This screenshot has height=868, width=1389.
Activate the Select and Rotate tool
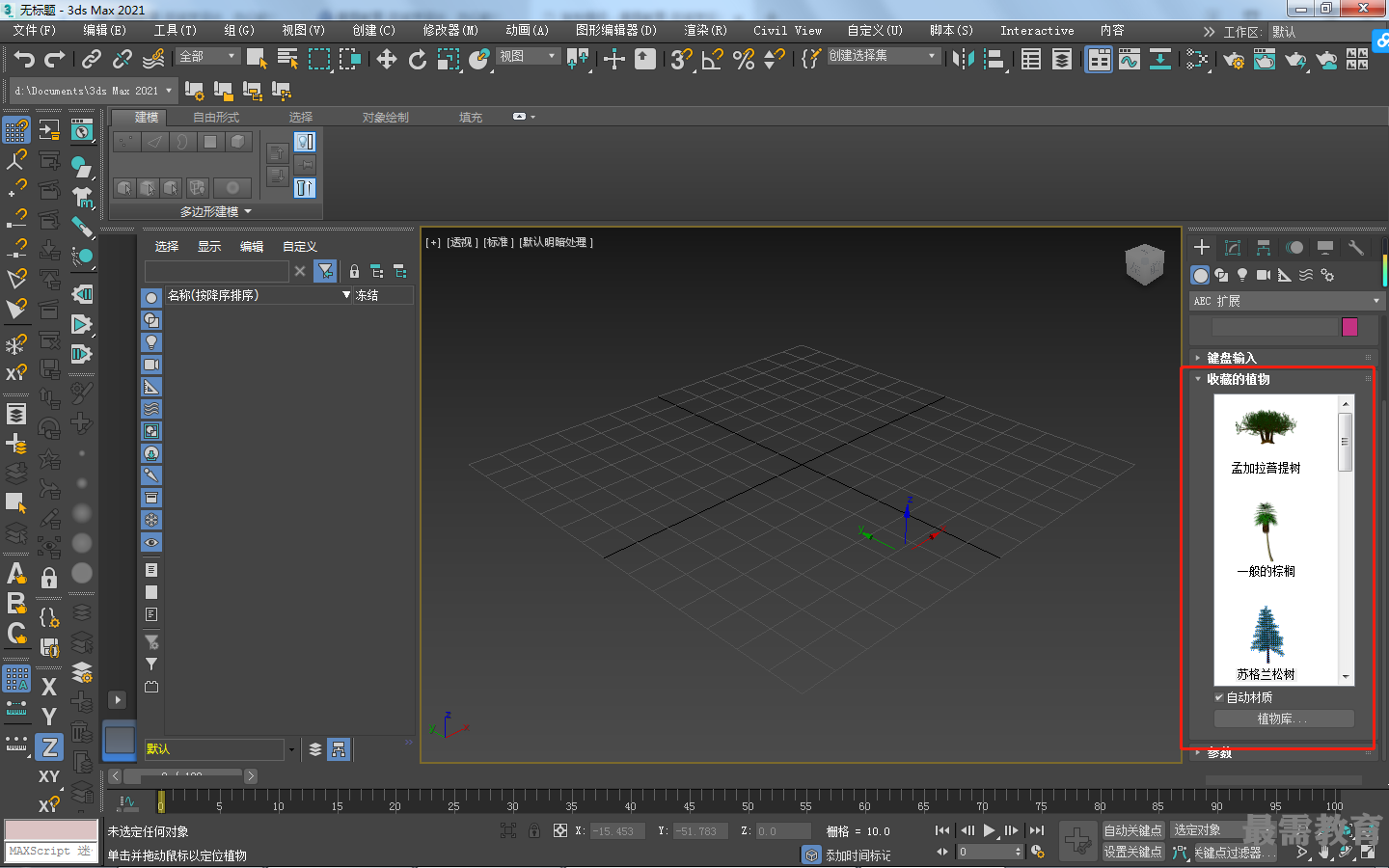tap(417, 60)
